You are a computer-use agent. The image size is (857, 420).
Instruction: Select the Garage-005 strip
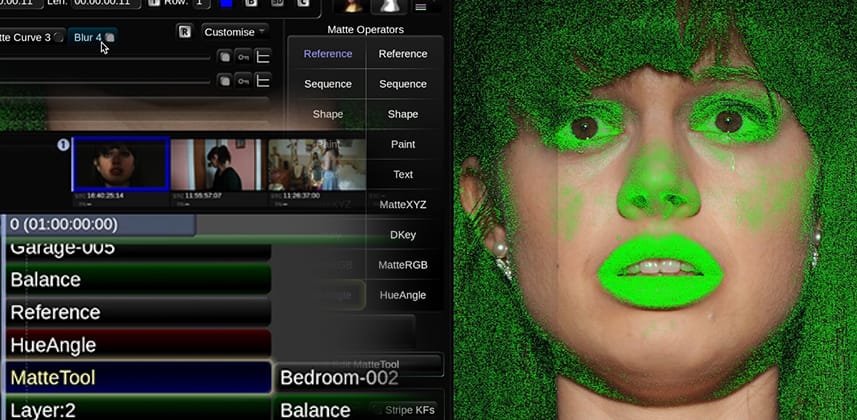(137, 250)
